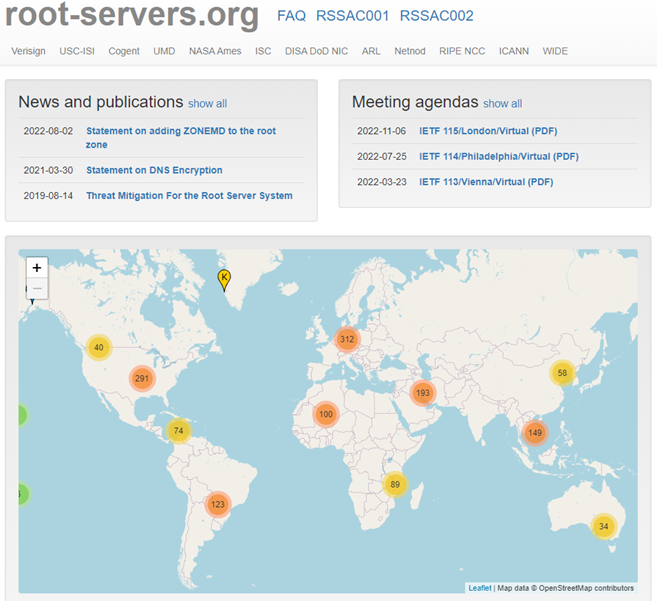Go to the WIDE operator tab
This screenshot has width=657, height=601.
pos(555,51)
